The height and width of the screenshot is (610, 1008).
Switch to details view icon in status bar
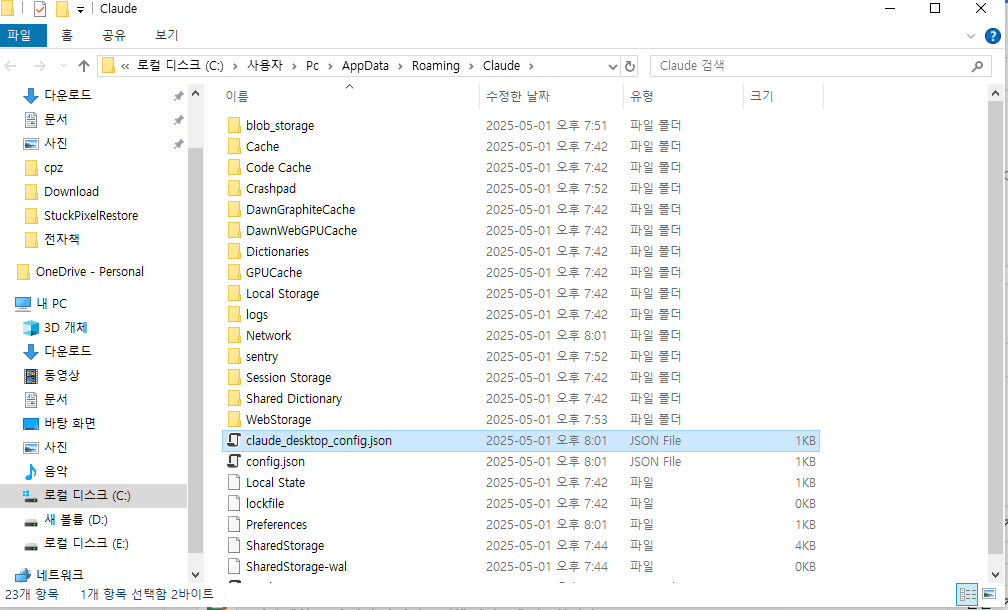967,594
